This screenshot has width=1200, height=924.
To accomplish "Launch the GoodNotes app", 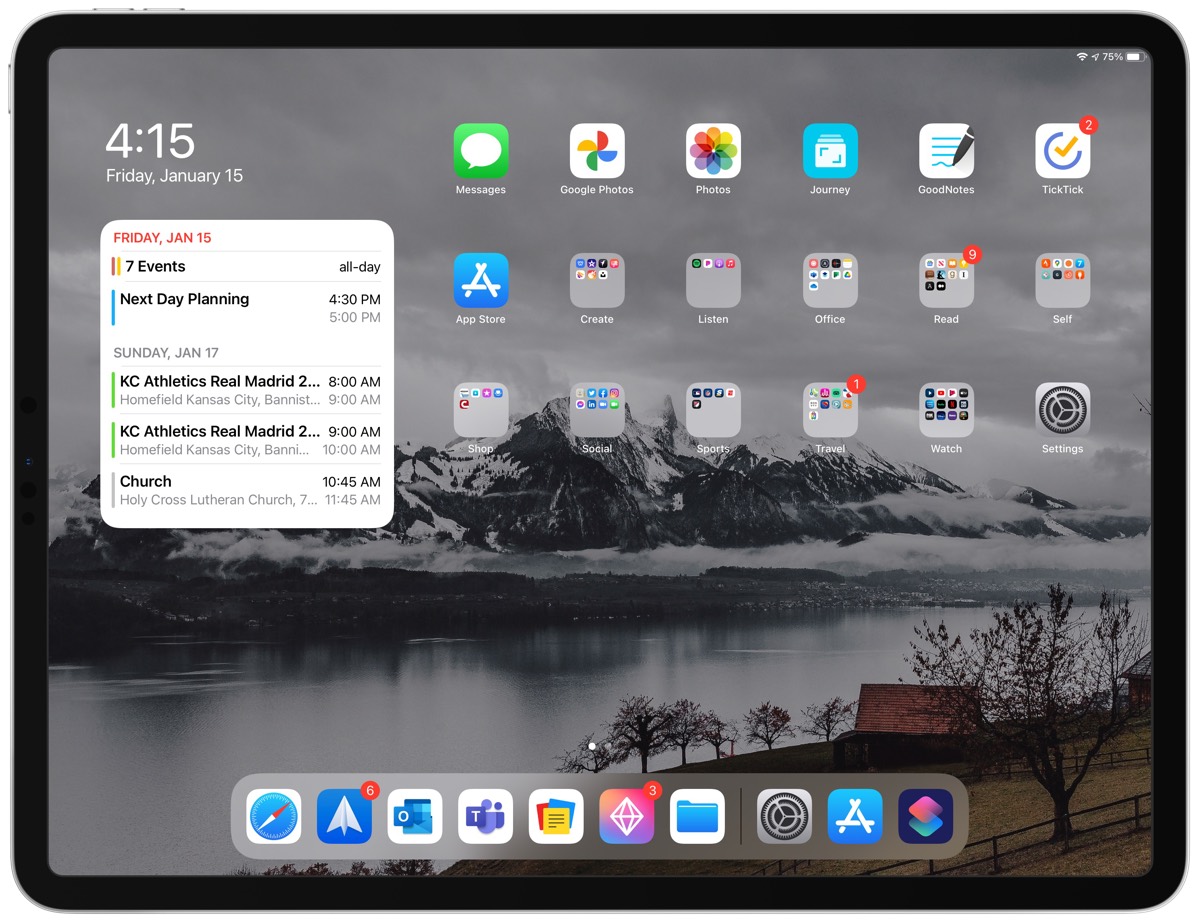I will click(x=946, y=151).
